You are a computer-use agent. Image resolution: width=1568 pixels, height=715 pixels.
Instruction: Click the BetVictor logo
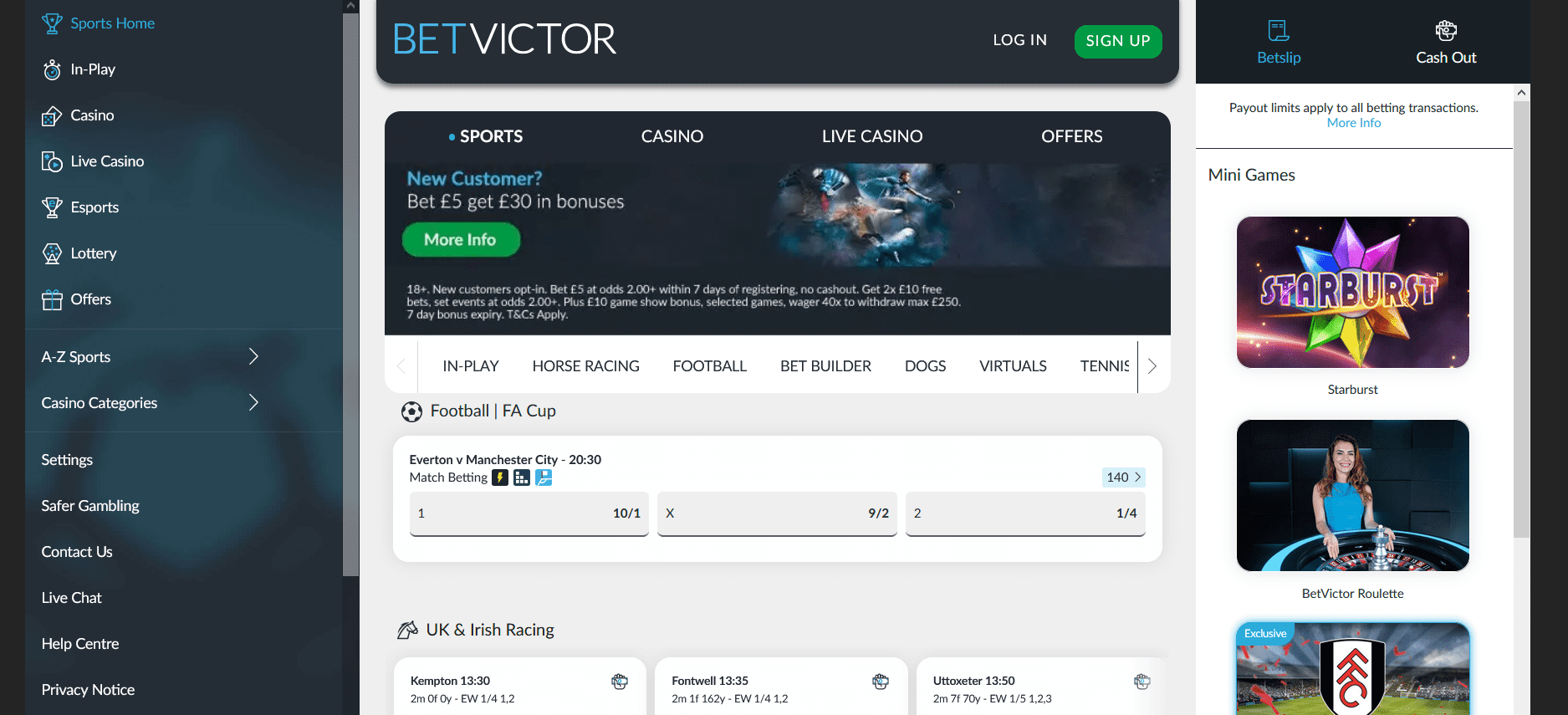504,39
